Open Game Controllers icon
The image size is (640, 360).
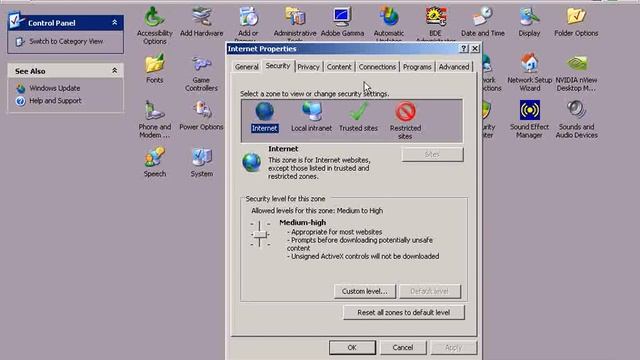[201, 73]
